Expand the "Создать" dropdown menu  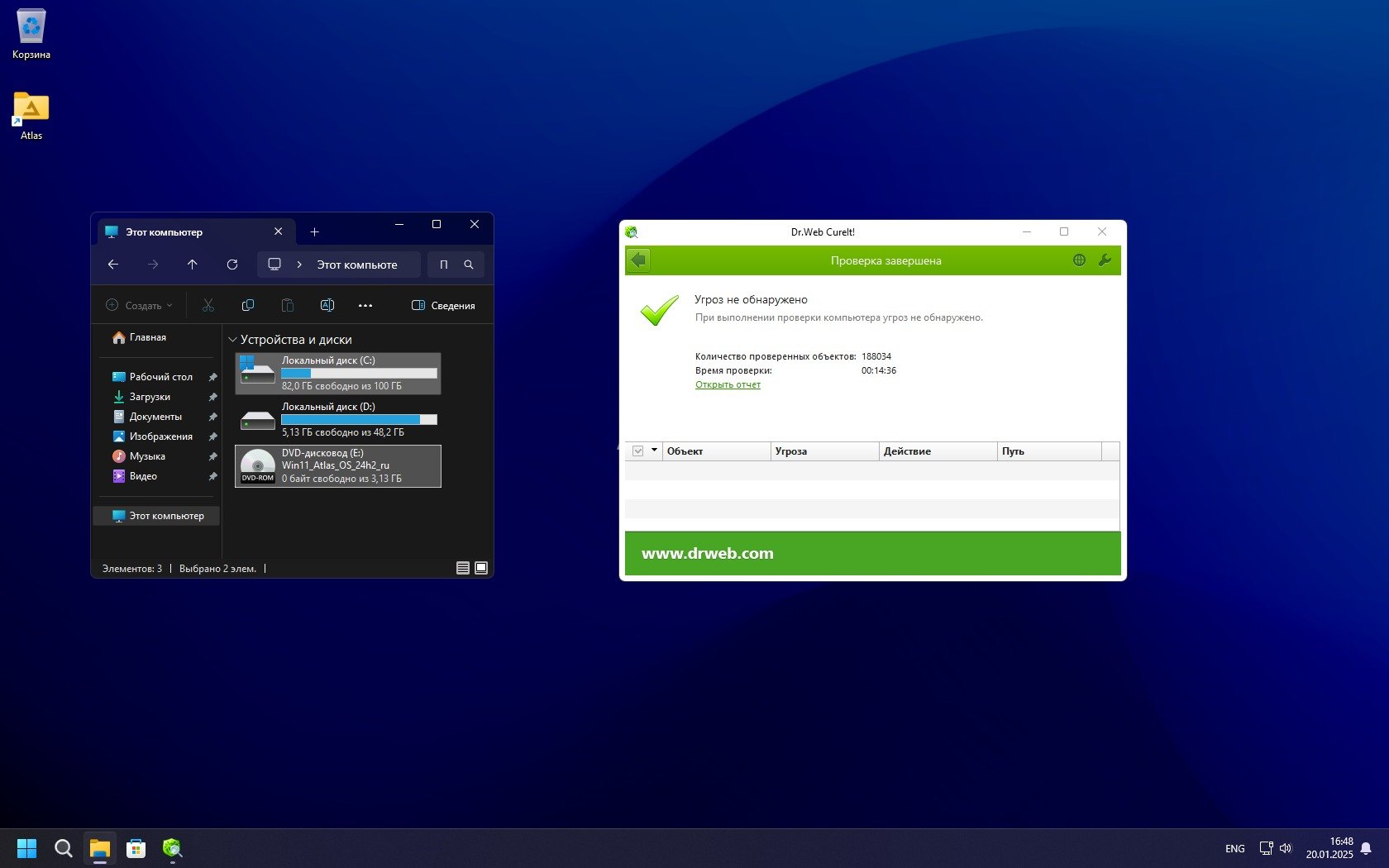coord(140,306)
